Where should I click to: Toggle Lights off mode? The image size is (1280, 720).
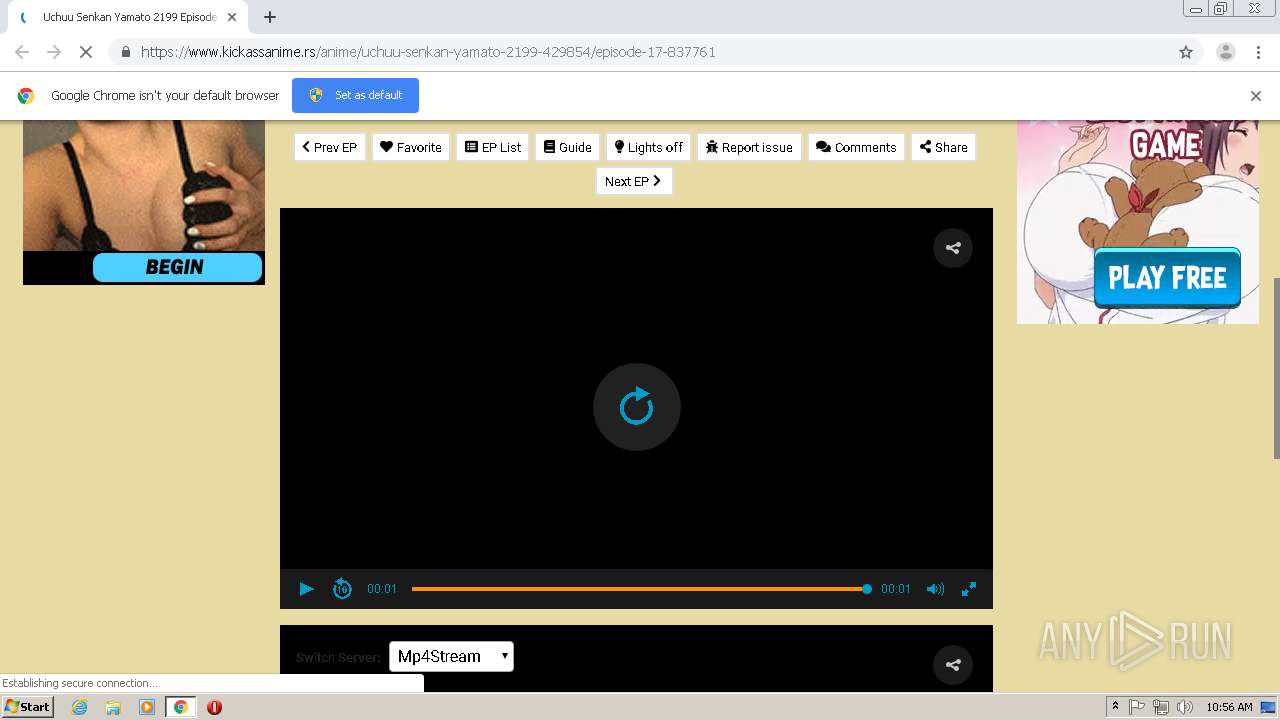[x=648, y=147]
